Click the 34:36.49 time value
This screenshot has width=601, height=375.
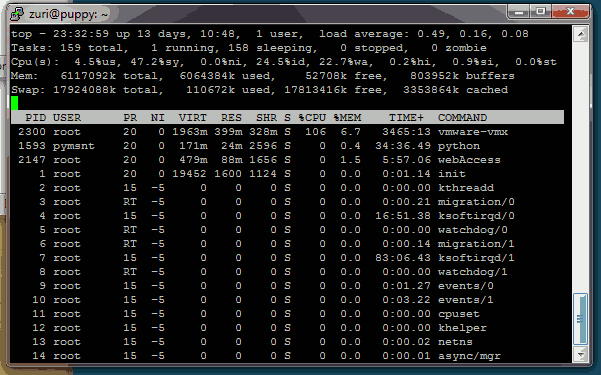(x=403, y=146)
